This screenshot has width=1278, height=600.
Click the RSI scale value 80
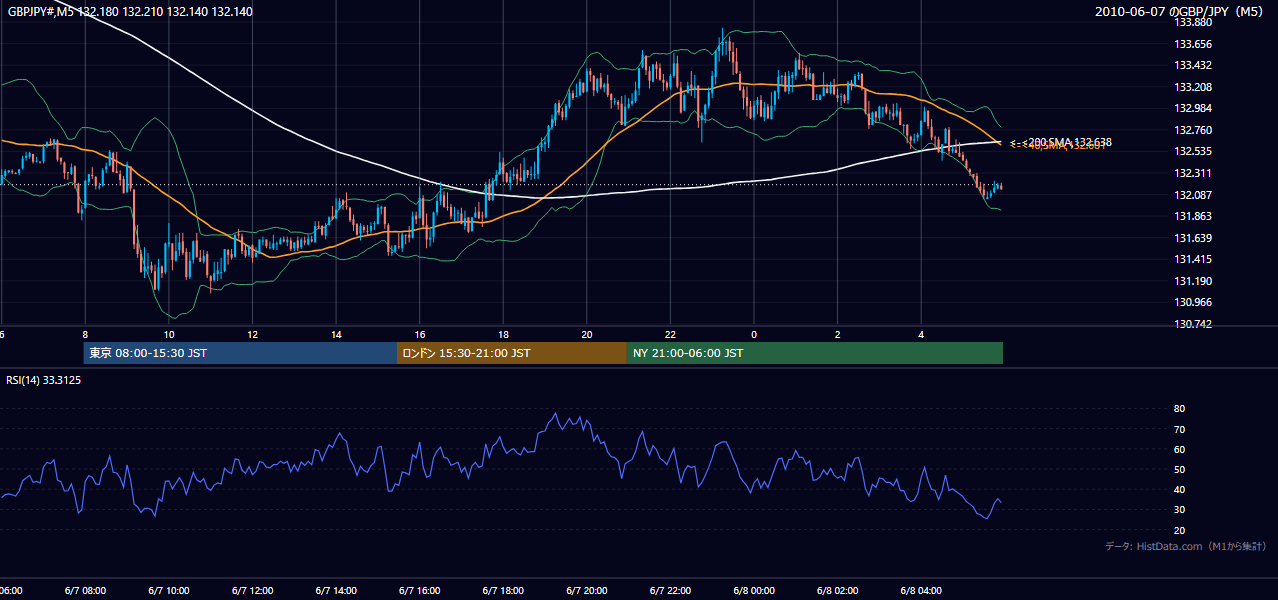point(1179,409)
